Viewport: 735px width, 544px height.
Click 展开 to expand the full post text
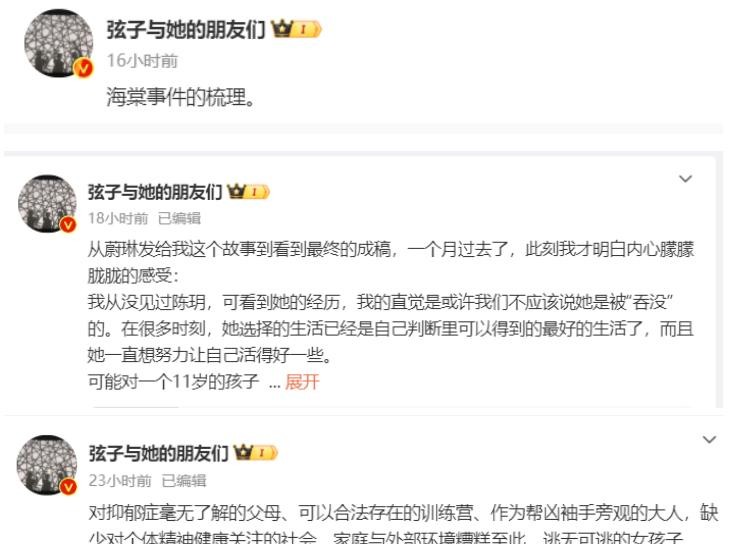click(302, 382)
